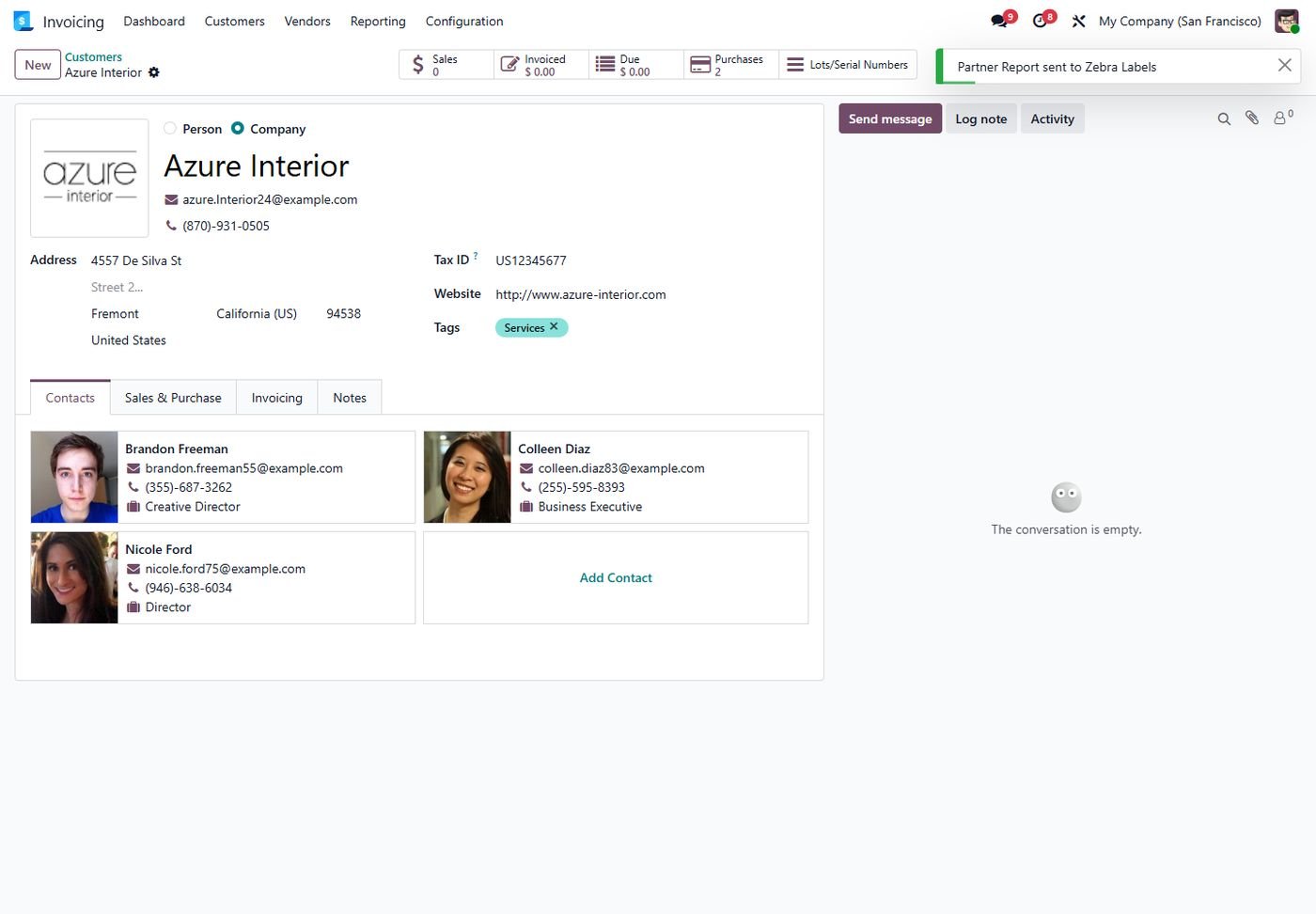Open the Customers menu
This screenshot has height=914, width=1316.
[x=234, y=21]
